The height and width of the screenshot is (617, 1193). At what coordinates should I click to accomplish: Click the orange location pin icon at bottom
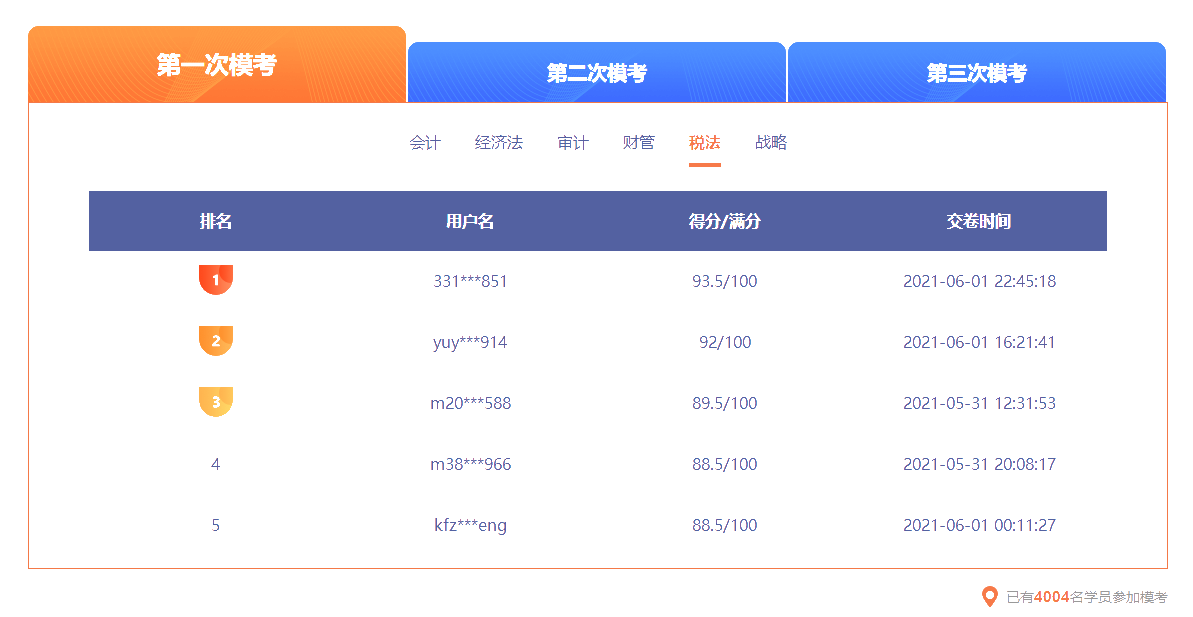tap(988, 597)
